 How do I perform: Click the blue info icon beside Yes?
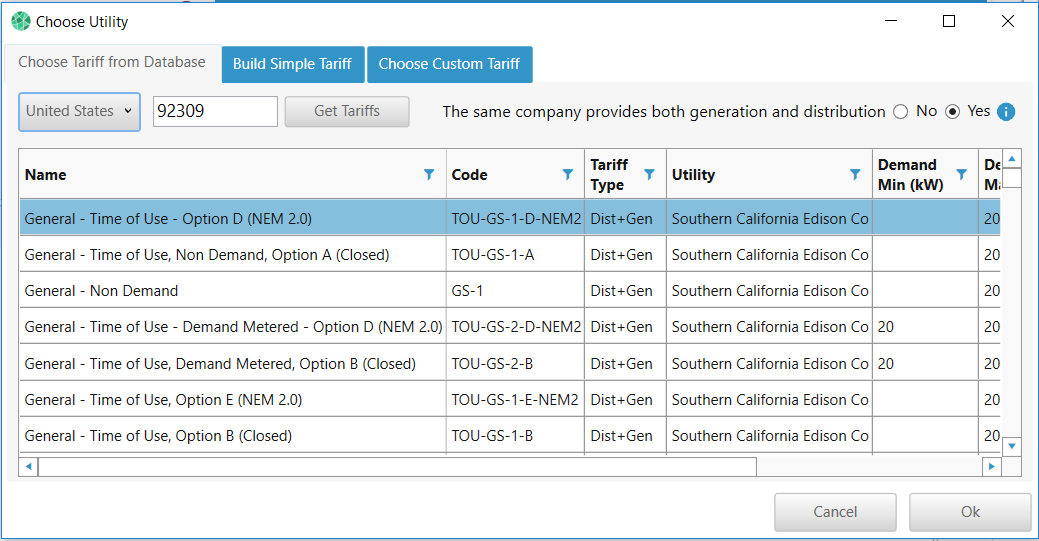click(x=1006, y=112)
